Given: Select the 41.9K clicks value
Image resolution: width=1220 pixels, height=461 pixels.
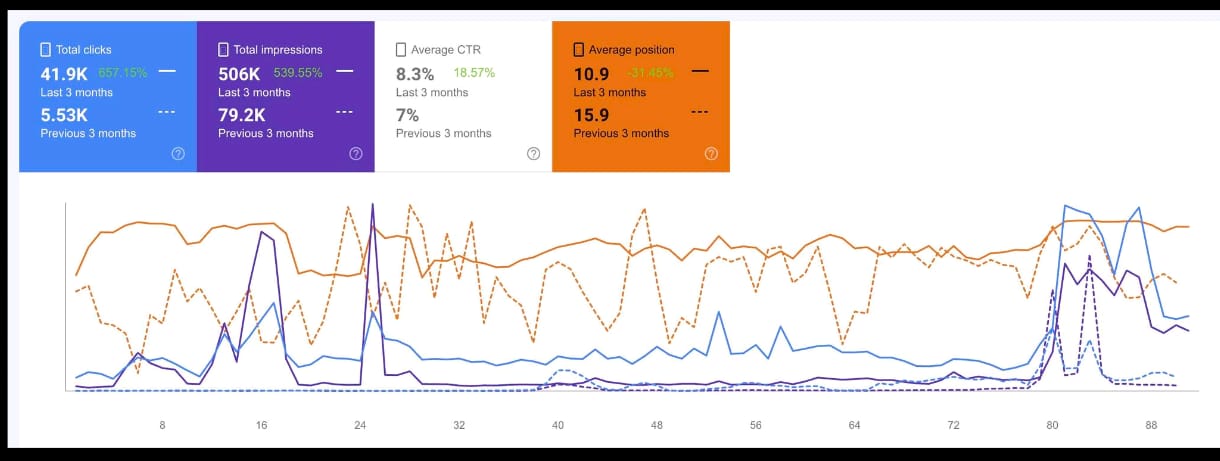Looking at the screenshot, I should pyautogui.click(x=65, y=73).
